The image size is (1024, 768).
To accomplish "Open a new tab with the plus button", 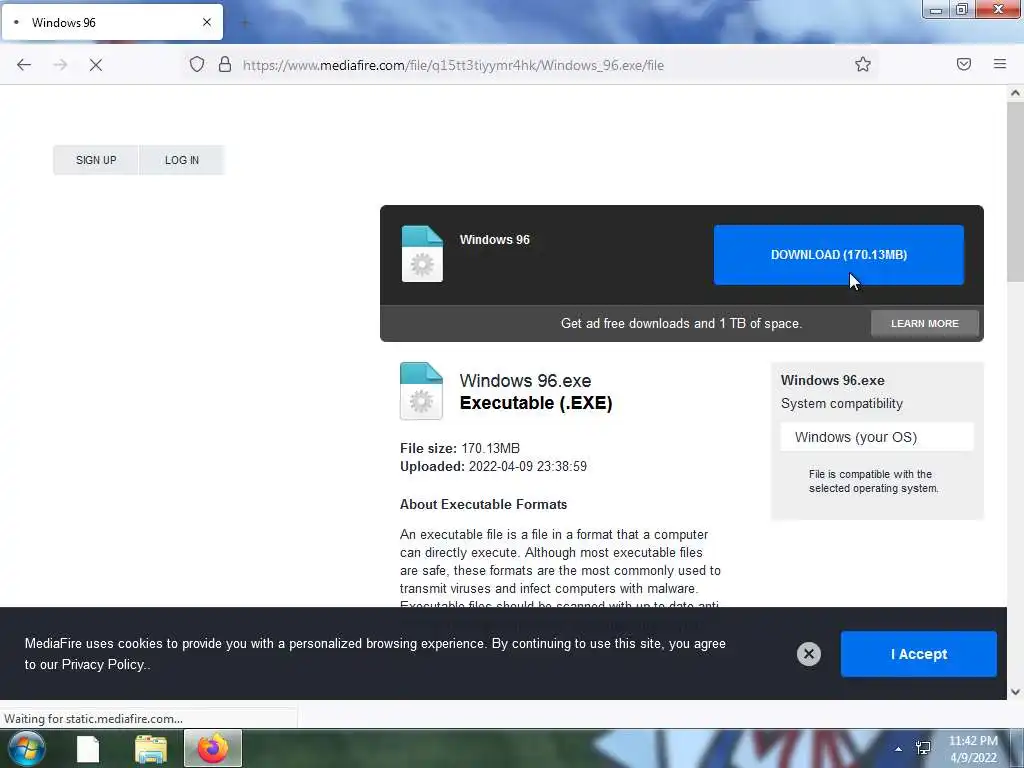I will click(246, 23).
